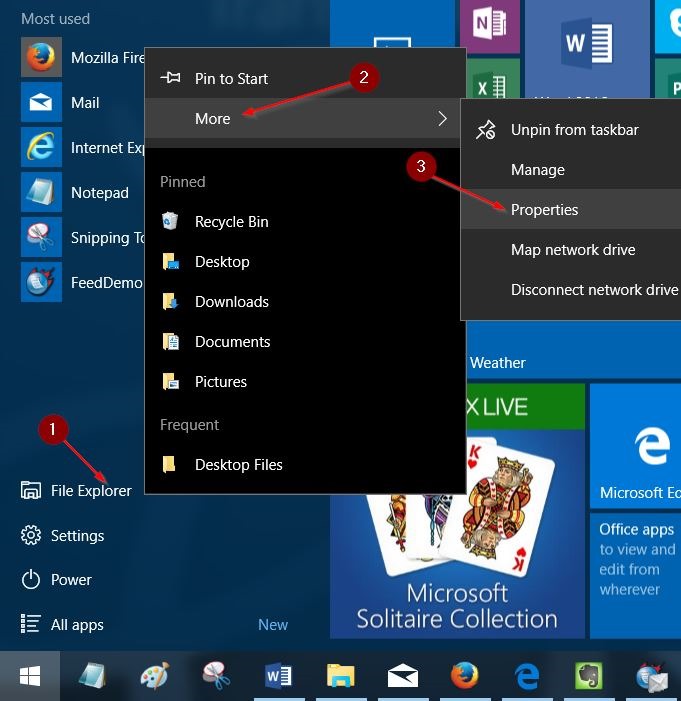The width and height of the screenshot is (681, 701).
Task: Open Microsoft Edge on the taskbar
Action: (527, 676)
